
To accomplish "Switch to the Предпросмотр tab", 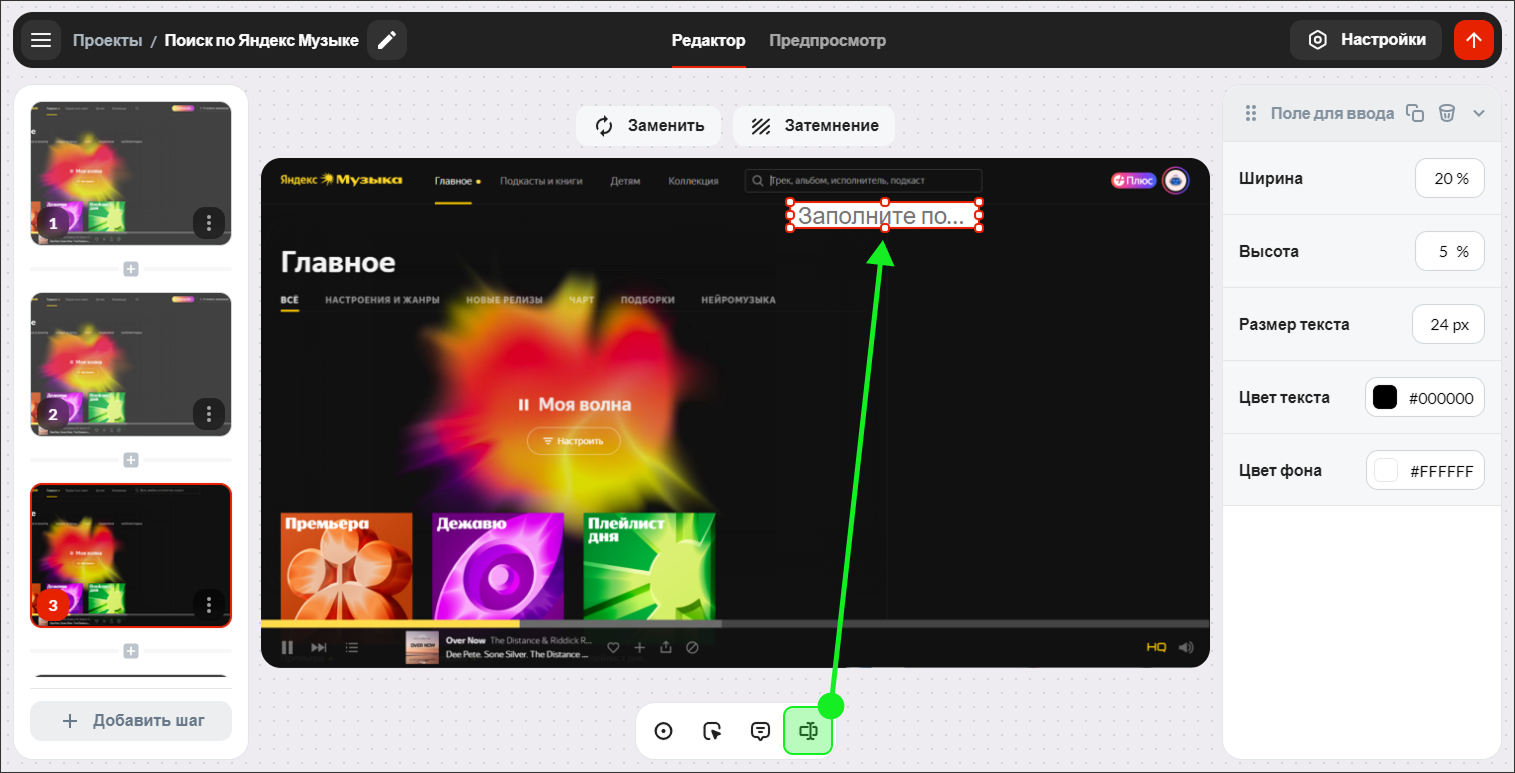I will [x=827, y=41].
